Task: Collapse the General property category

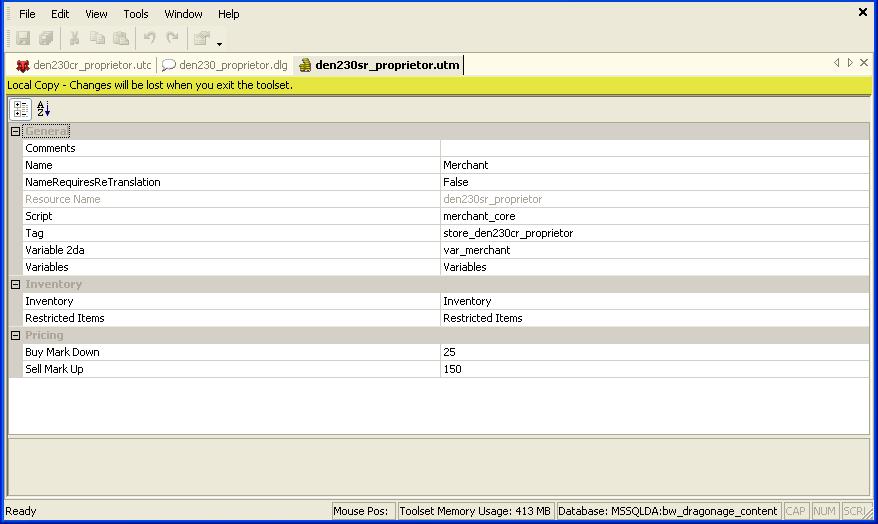Action: [x=15, y=132]
